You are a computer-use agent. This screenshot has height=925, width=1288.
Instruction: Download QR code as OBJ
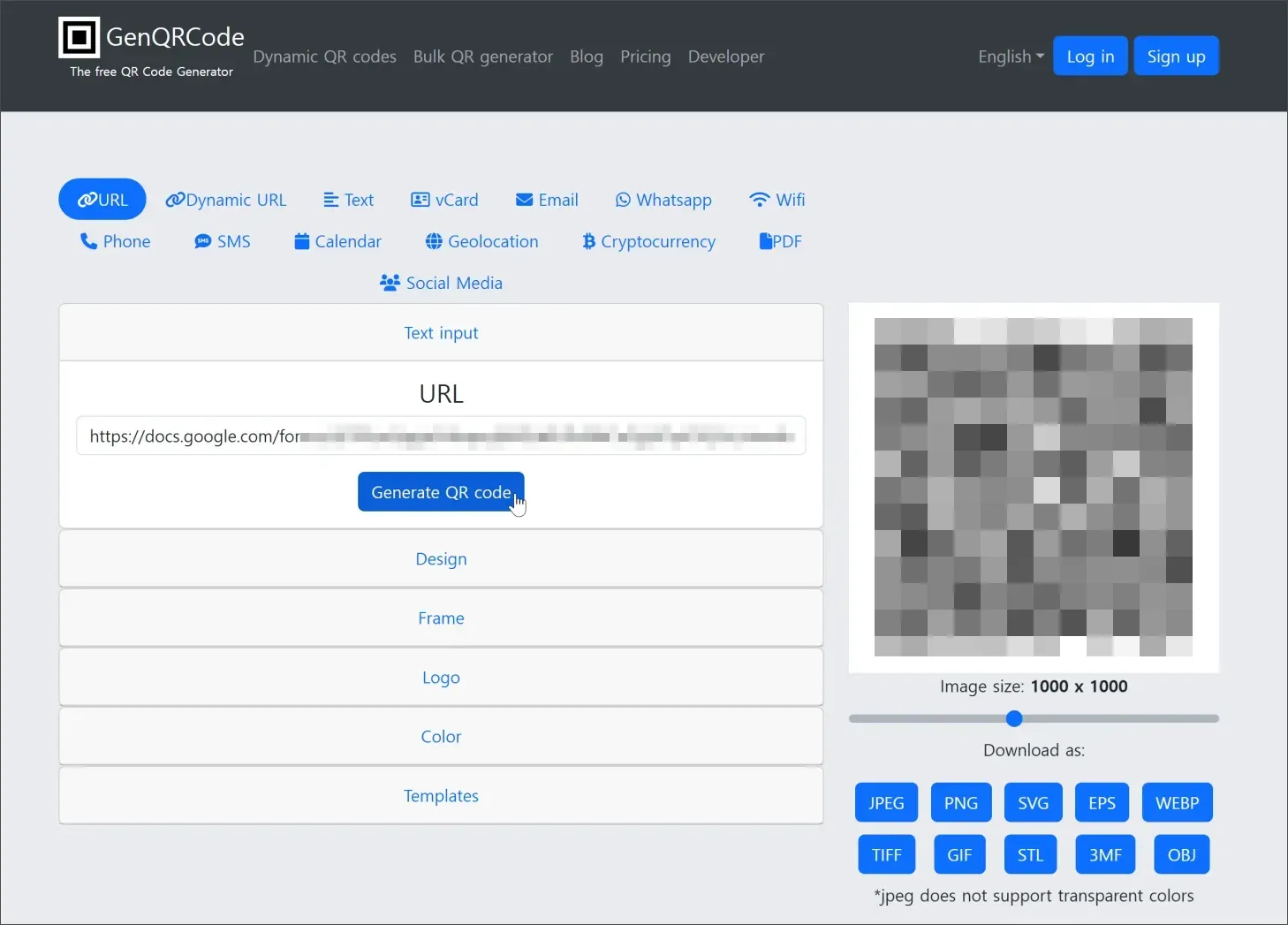click(x=1182, y=854)
